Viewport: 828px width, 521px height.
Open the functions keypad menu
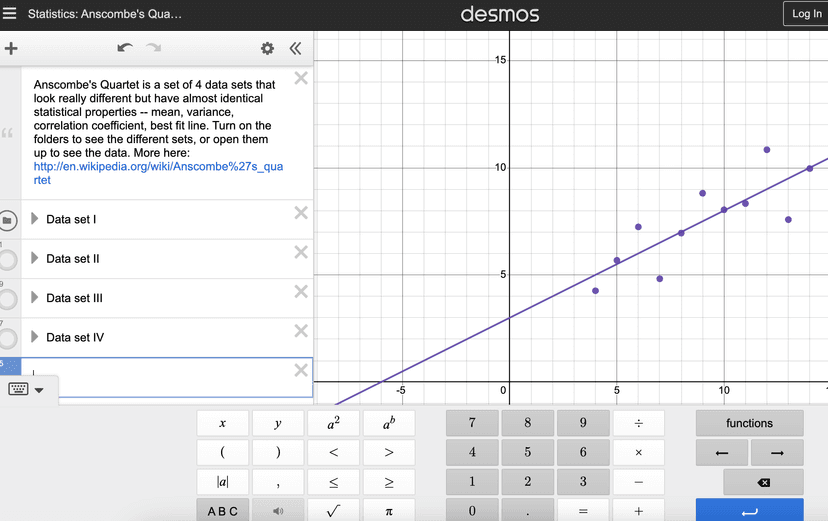749,423
